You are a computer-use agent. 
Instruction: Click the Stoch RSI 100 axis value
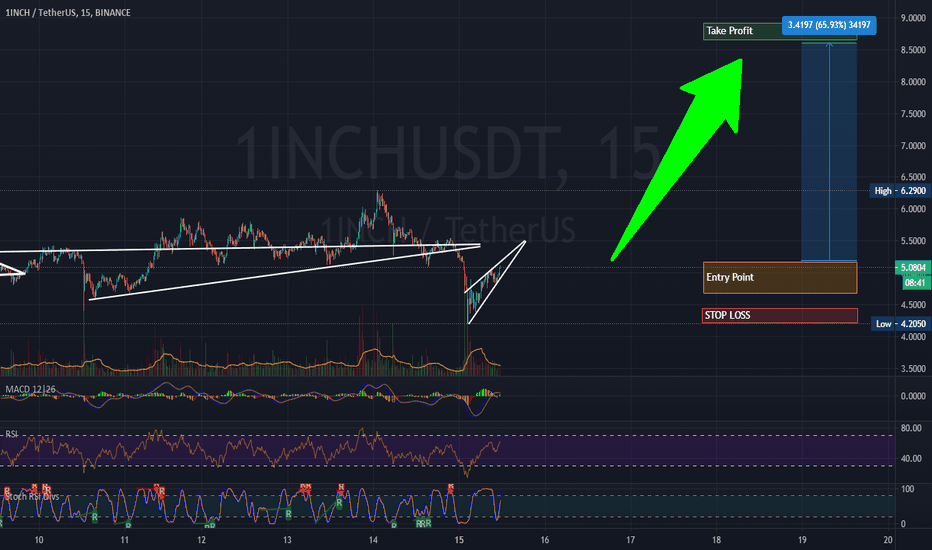click(x=908, y=489)
